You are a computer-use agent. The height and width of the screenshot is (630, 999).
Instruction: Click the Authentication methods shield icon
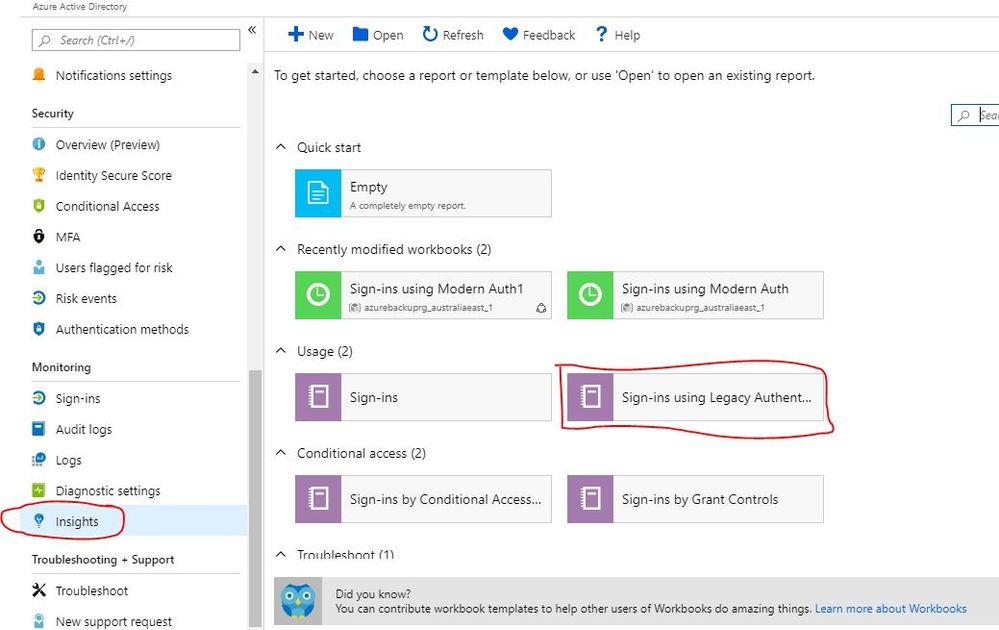39,329
